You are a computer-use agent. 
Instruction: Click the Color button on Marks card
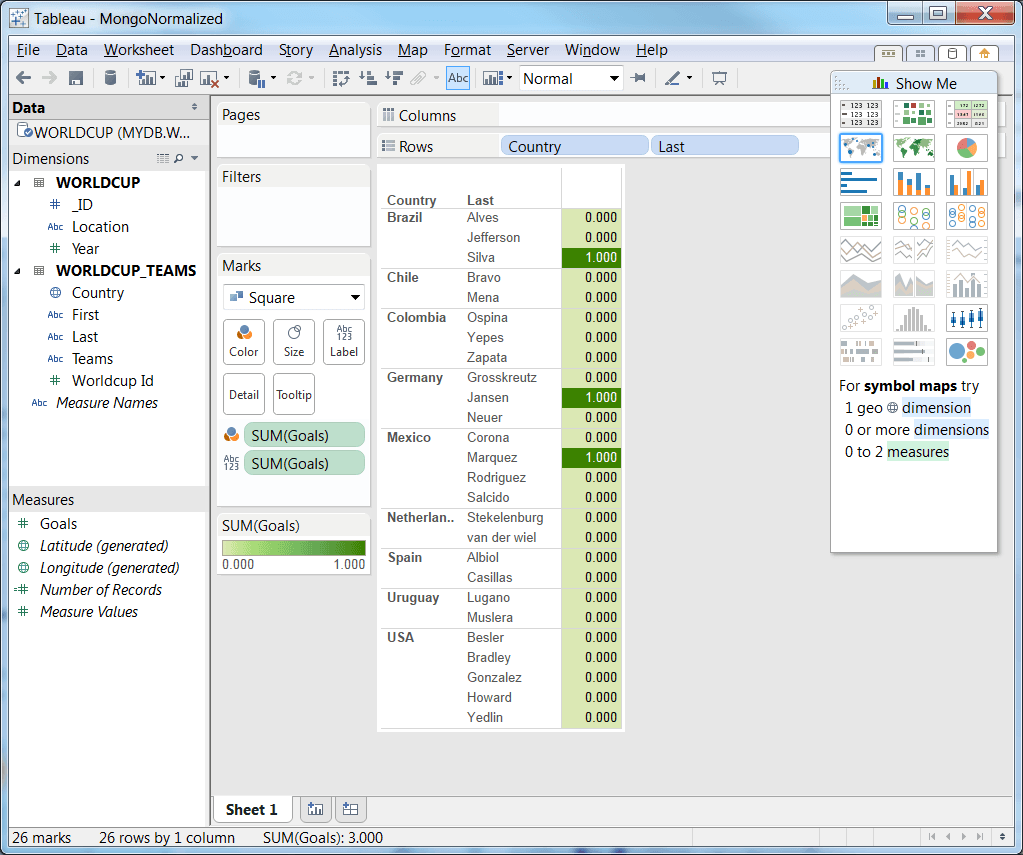244,342
